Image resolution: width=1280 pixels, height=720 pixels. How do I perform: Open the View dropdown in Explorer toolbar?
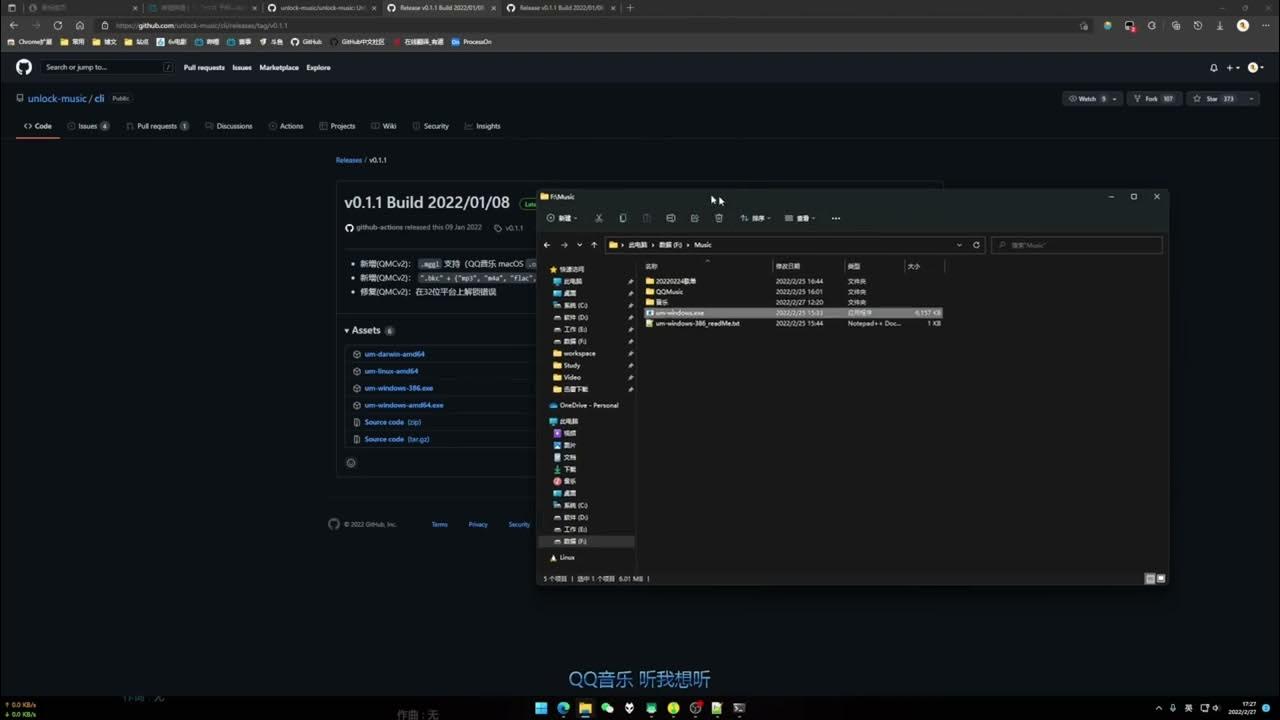point(800,218)
